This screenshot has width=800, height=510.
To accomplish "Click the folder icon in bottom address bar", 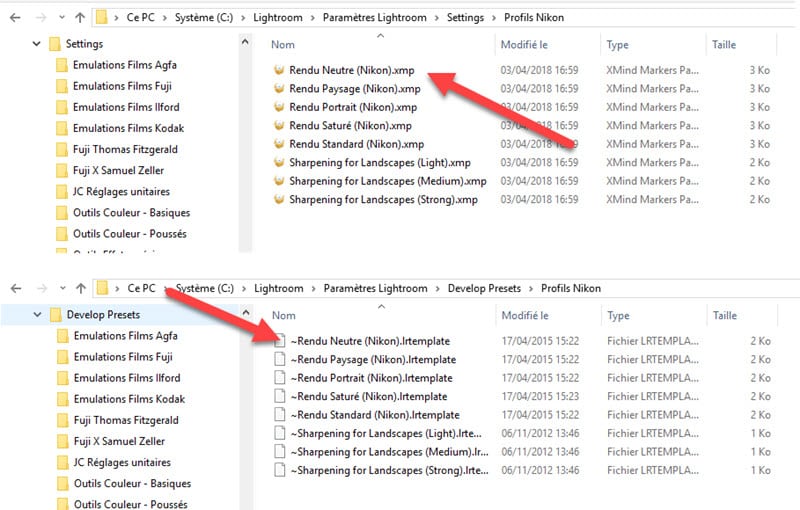I will tap(103, 288).
